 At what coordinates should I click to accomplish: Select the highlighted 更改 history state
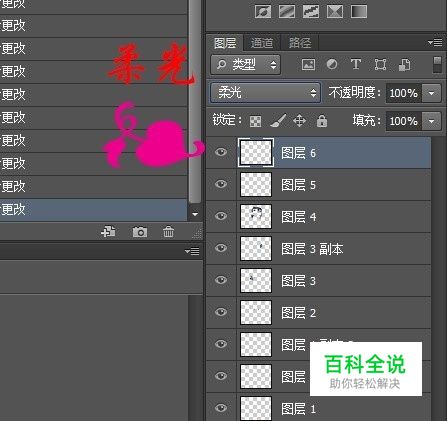click(x=94, y=210)
